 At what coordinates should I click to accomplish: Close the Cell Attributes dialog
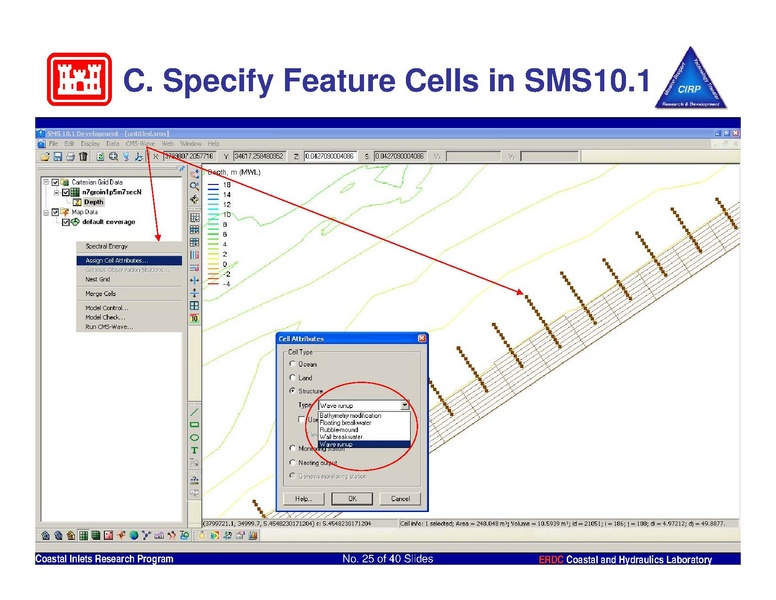(x=422, y=339)
